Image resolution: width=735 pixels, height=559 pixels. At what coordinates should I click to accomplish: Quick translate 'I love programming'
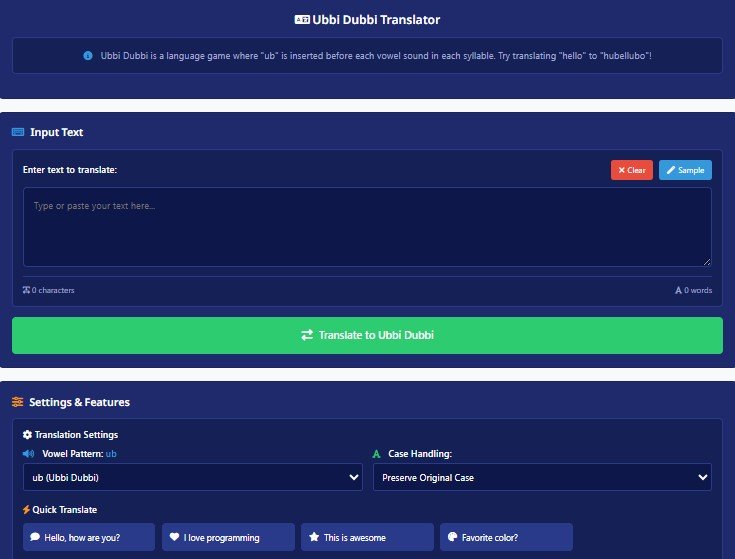pyautogui.click(x=228, y=537)
